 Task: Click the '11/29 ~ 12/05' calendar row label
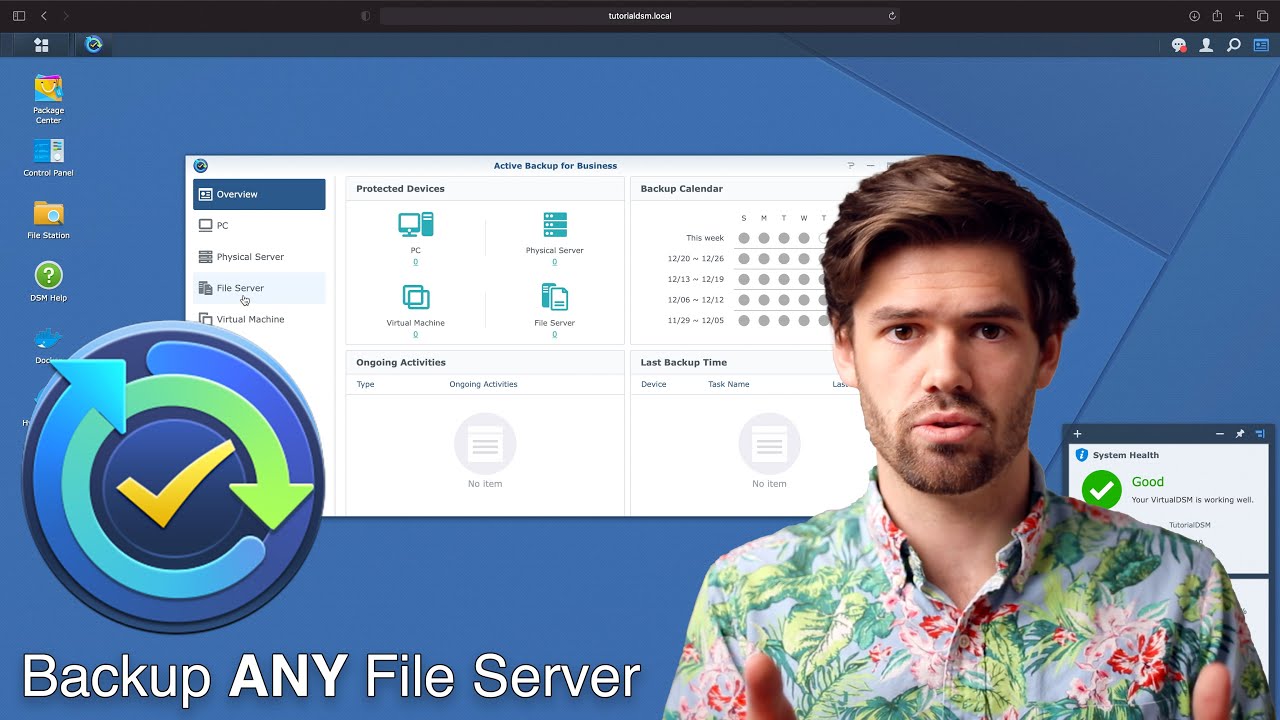pyautogui.click(x=696, y=320)
